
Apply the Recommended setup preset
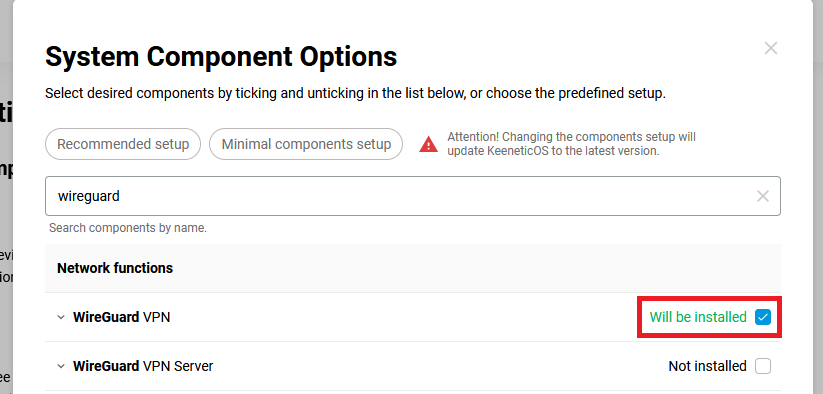(x=123, y=144)
